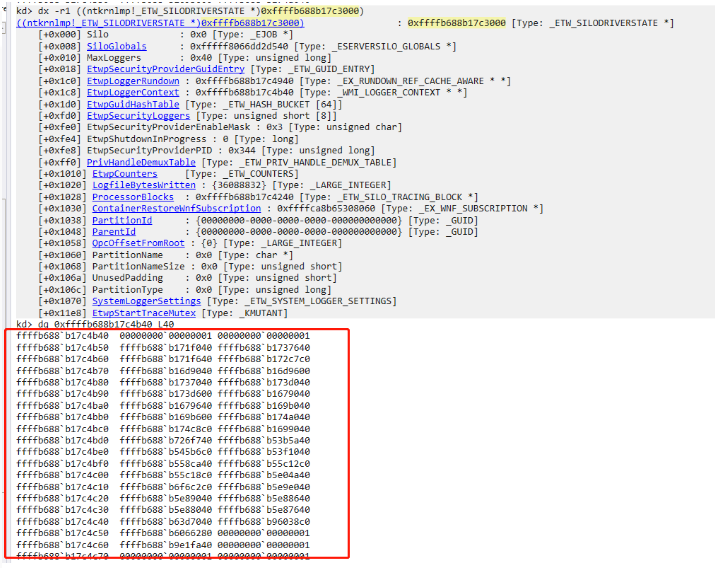Click memory value ffffb688`b96038c0
This screenshot has height=568, width=715.
(264, 522)
